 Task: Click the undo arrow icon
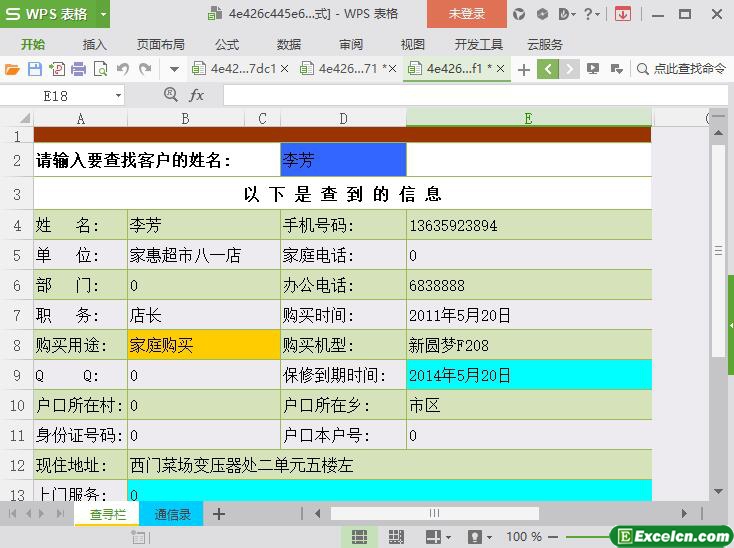click(x=123, y=69)
